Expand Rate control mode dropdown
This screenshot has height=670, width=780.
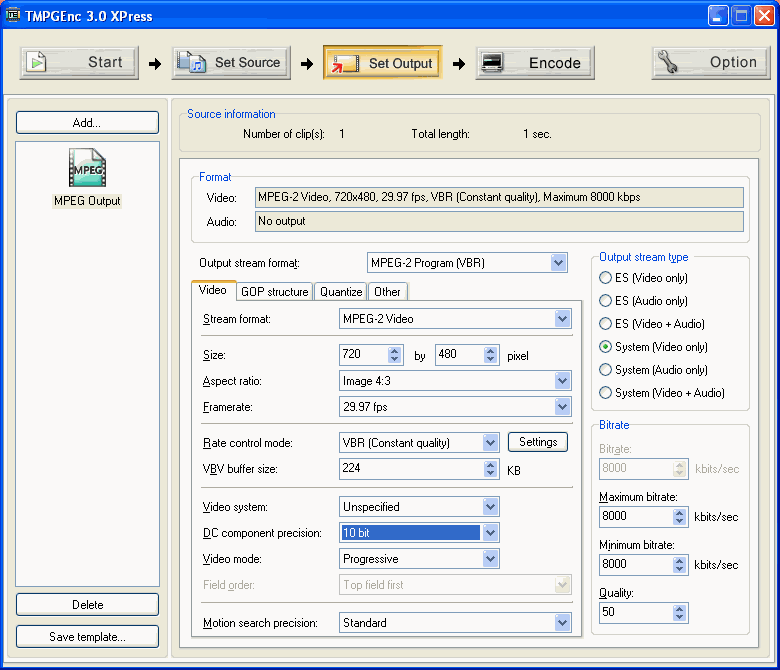[x=490, y=443]
